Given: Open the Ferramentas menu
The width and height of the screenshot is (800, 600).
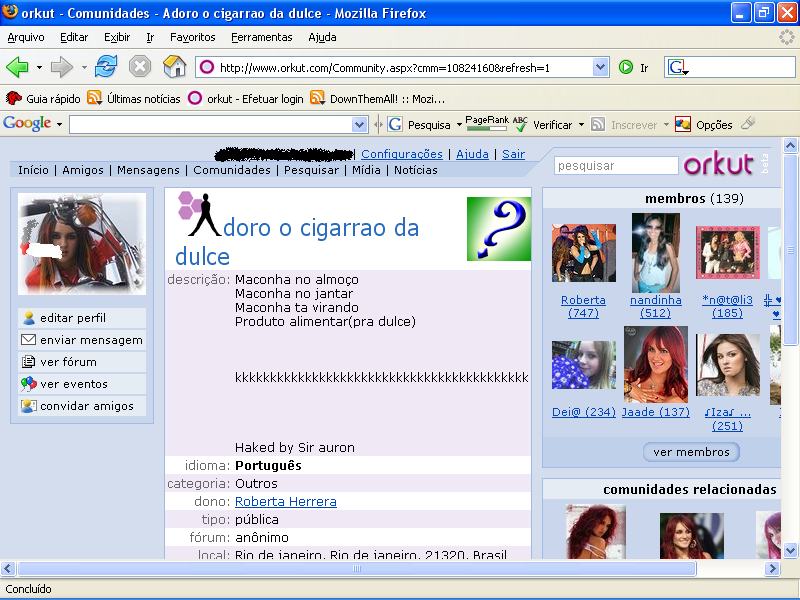Looking at the screenshot, I should [262, 37].
